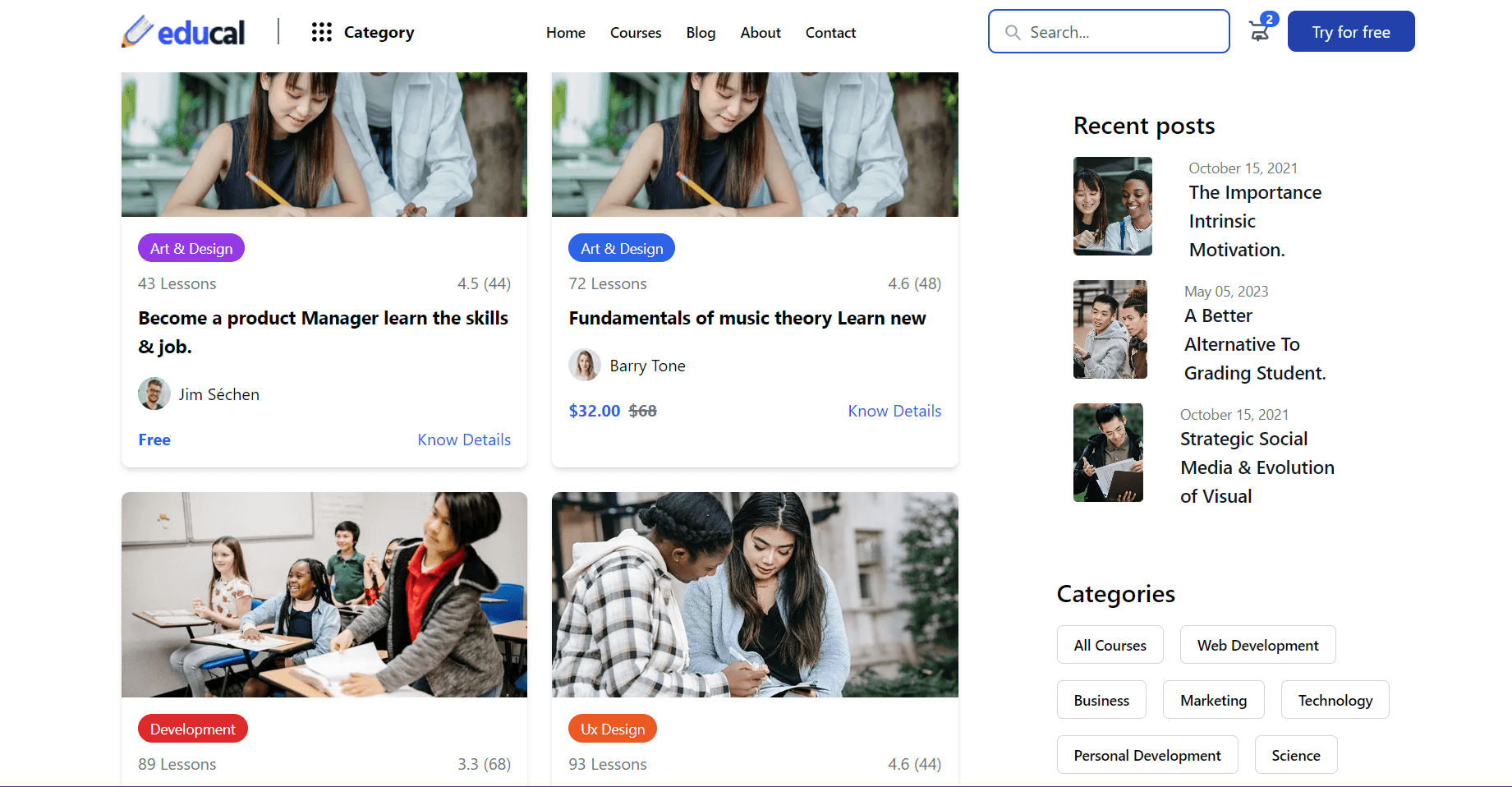Click Jim Séchen's avatar photo
This screenshot has width=1512, height=787.
[x=154, y=393]
